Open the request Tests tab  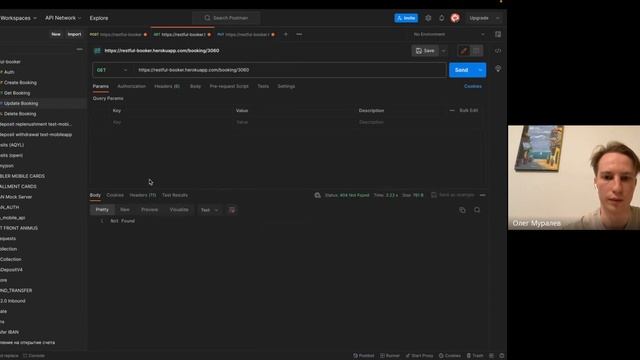tap(263, 86)
